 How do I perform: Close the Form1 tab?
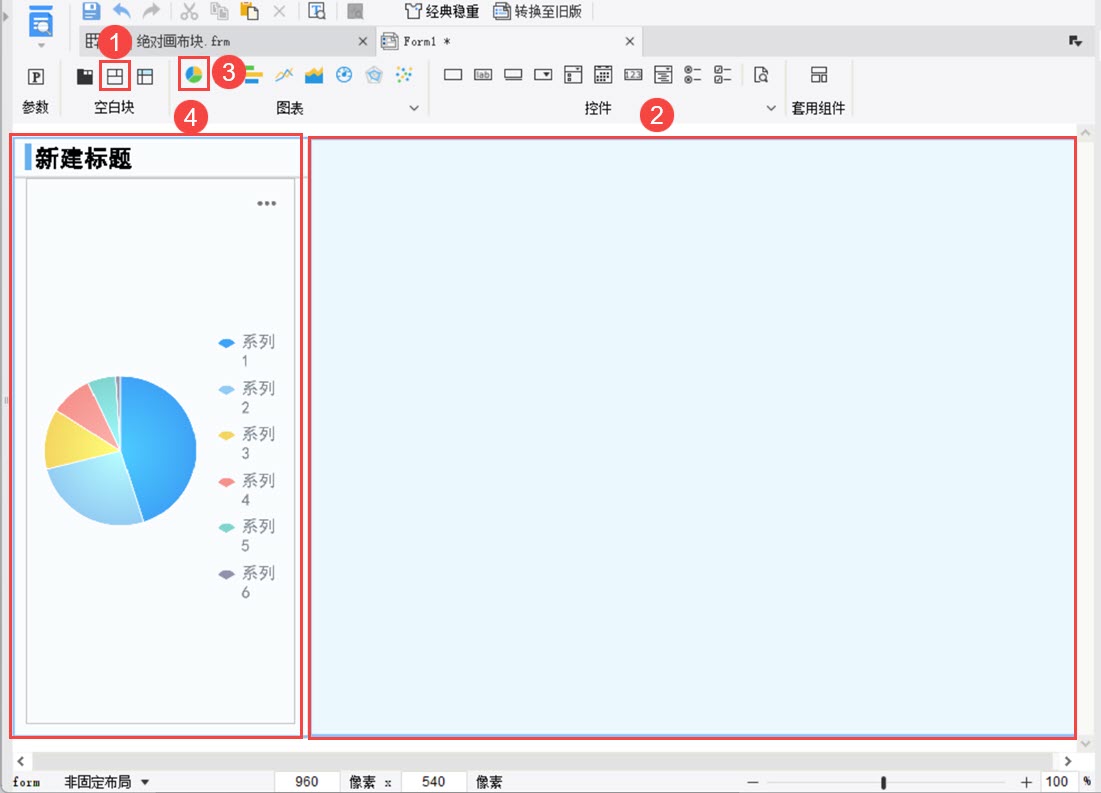pyautogui.click(x=629, y=41)
